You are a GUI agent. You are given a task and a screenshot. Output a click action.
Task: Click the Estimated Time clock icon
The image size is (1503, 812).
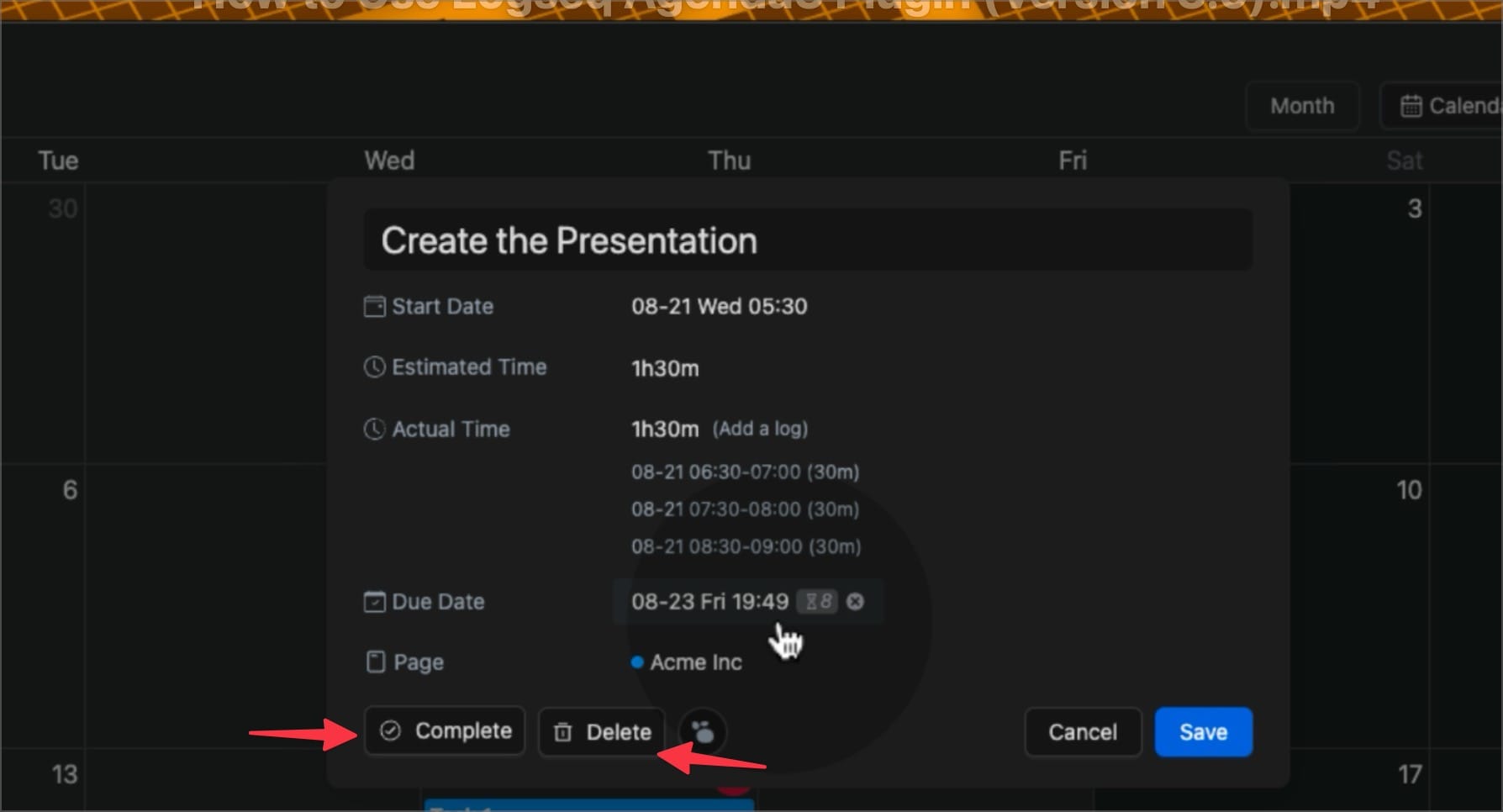[x=374, y=367]
